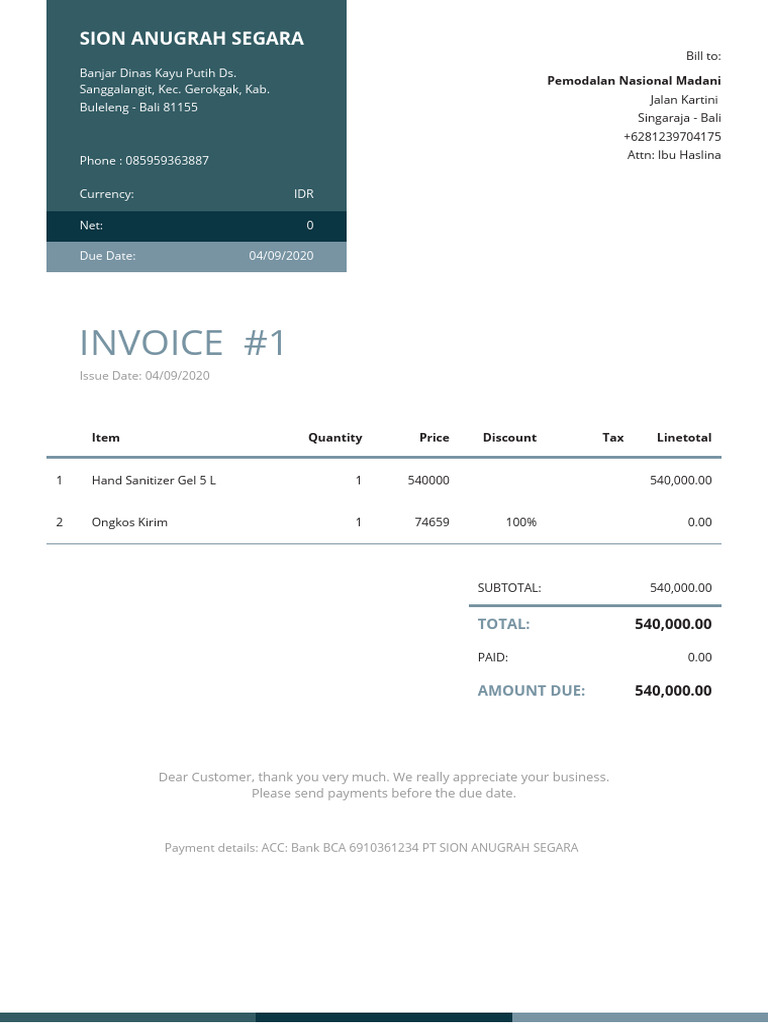This screenshot has width=768, height=1024.
Task: Click the Due Date value 04/09/2020
Action: (281, 256)
